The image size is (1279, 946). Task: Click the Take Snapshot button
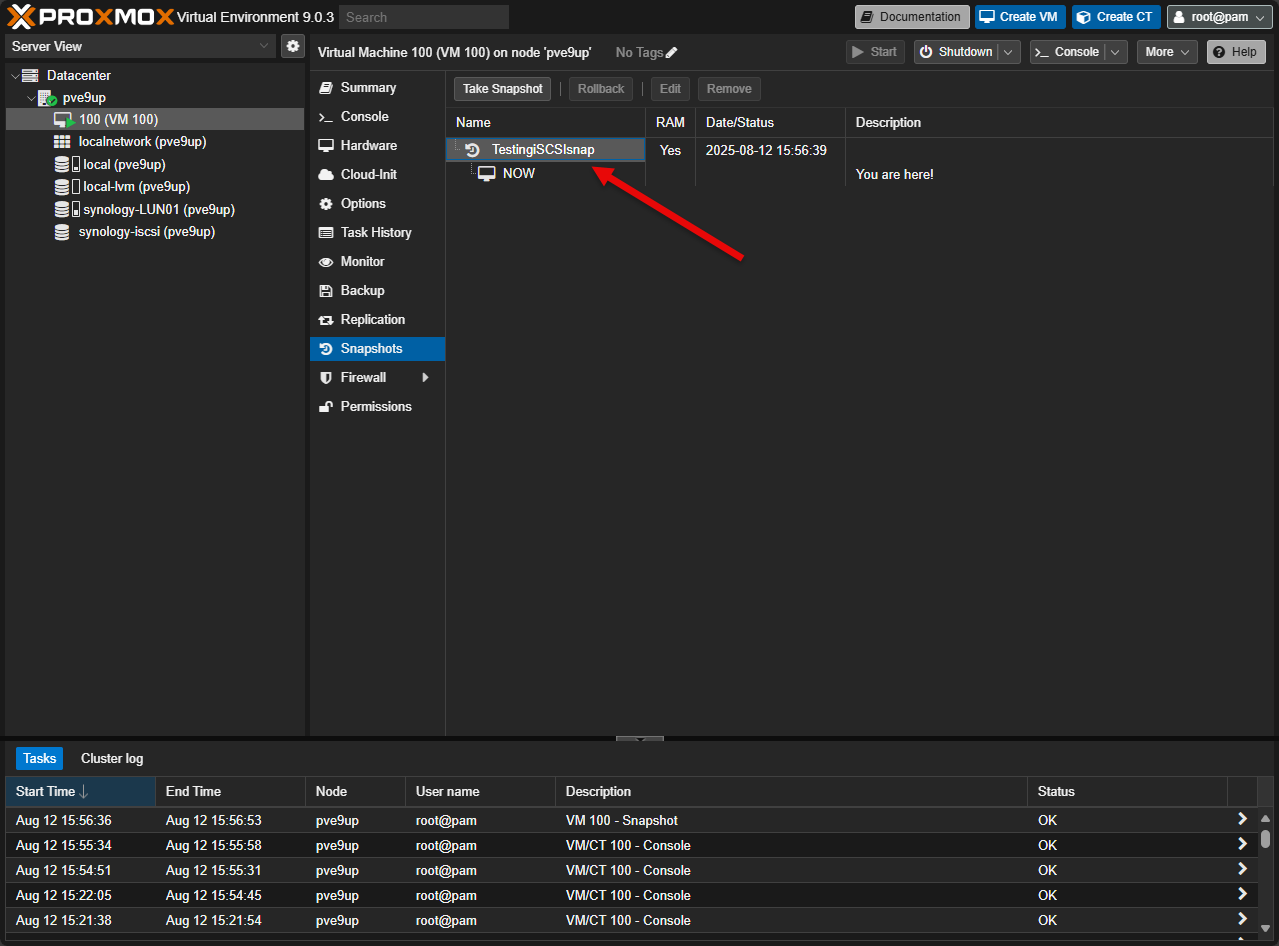(x=502, y=88)
